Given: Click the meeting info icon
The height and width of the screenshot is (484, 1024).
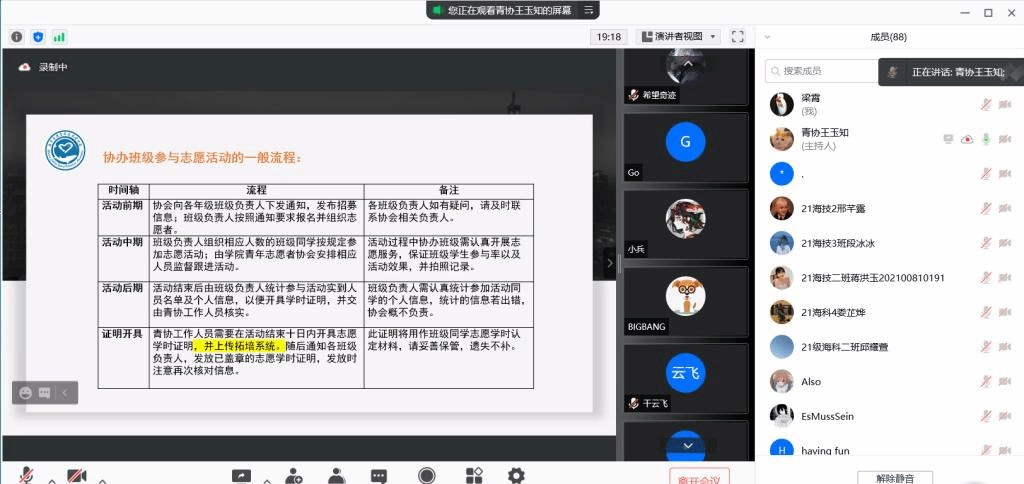Looking at the screenshot, I should [17, 36].
